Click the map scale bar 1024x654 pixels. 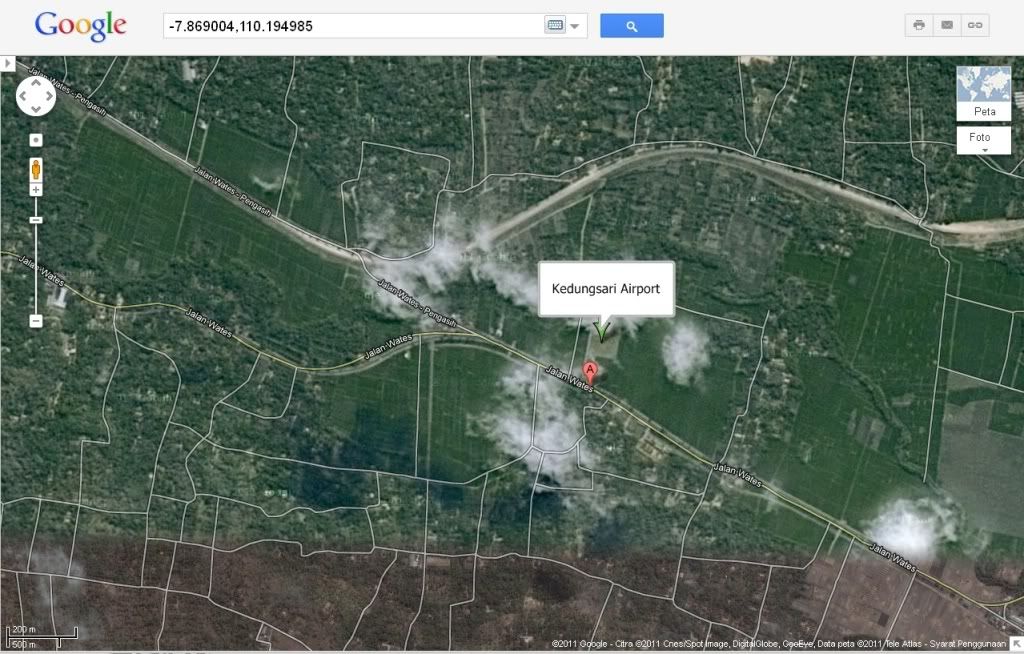click(x=42, y=637)
